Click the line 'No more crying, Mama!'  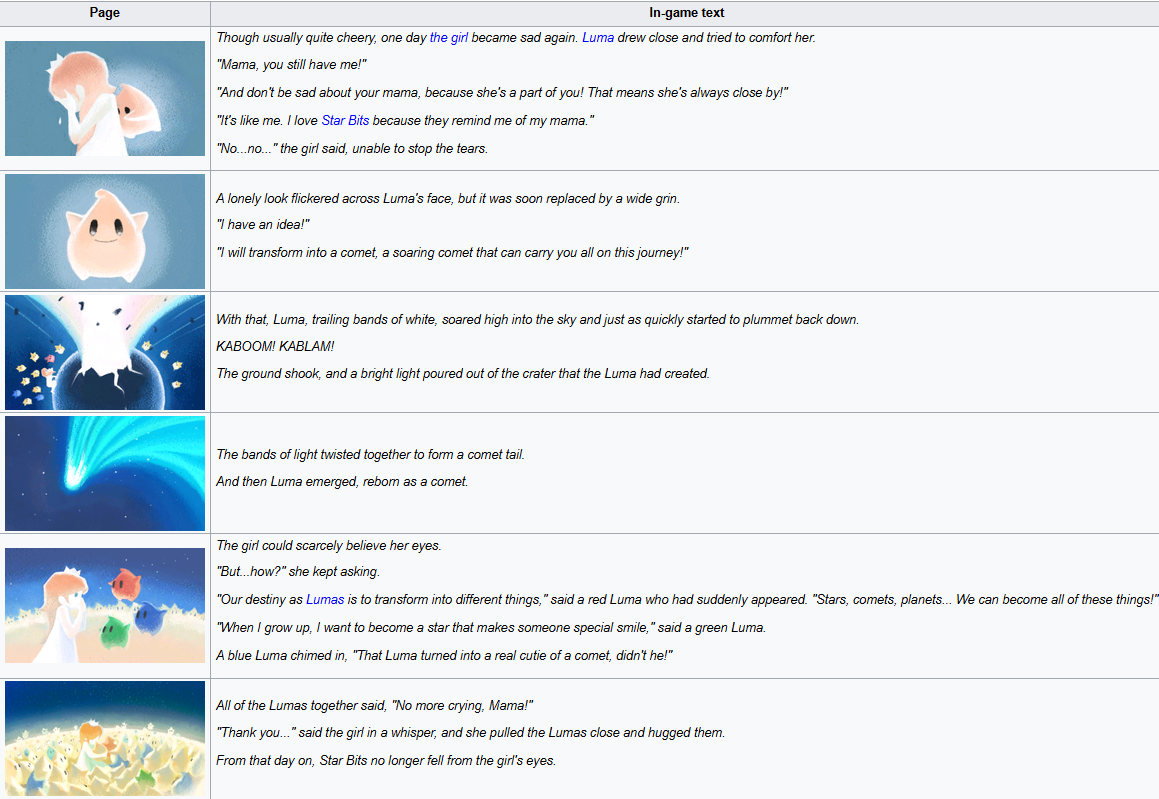point(375,706)
